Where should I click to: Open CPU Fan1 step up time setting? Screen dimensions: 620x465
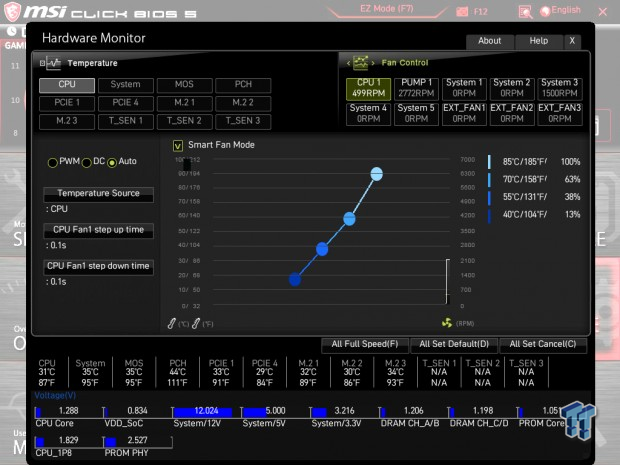(x=98, y=231)
